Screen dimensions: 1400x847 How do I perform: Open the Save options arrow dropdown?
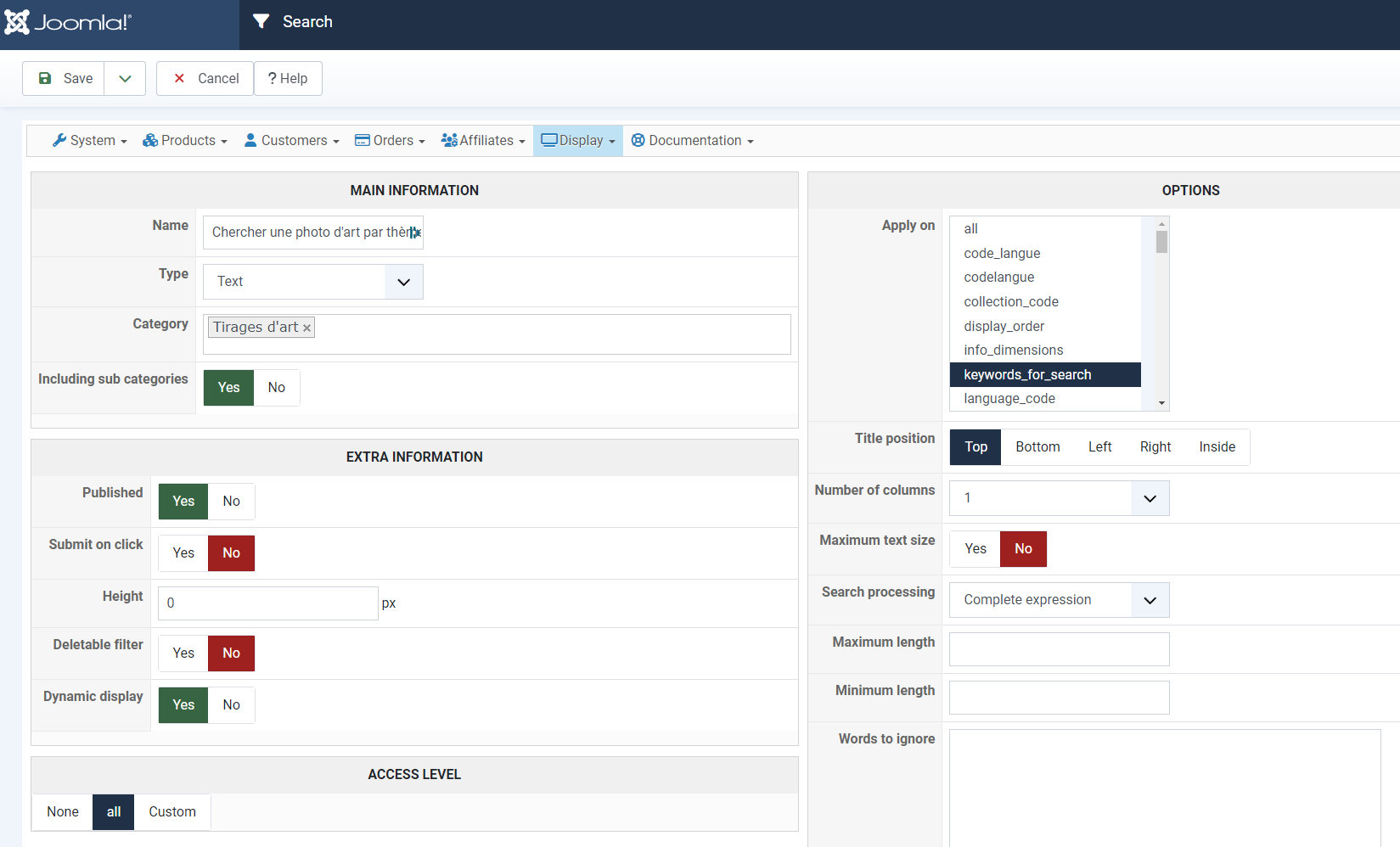(125, 79)
